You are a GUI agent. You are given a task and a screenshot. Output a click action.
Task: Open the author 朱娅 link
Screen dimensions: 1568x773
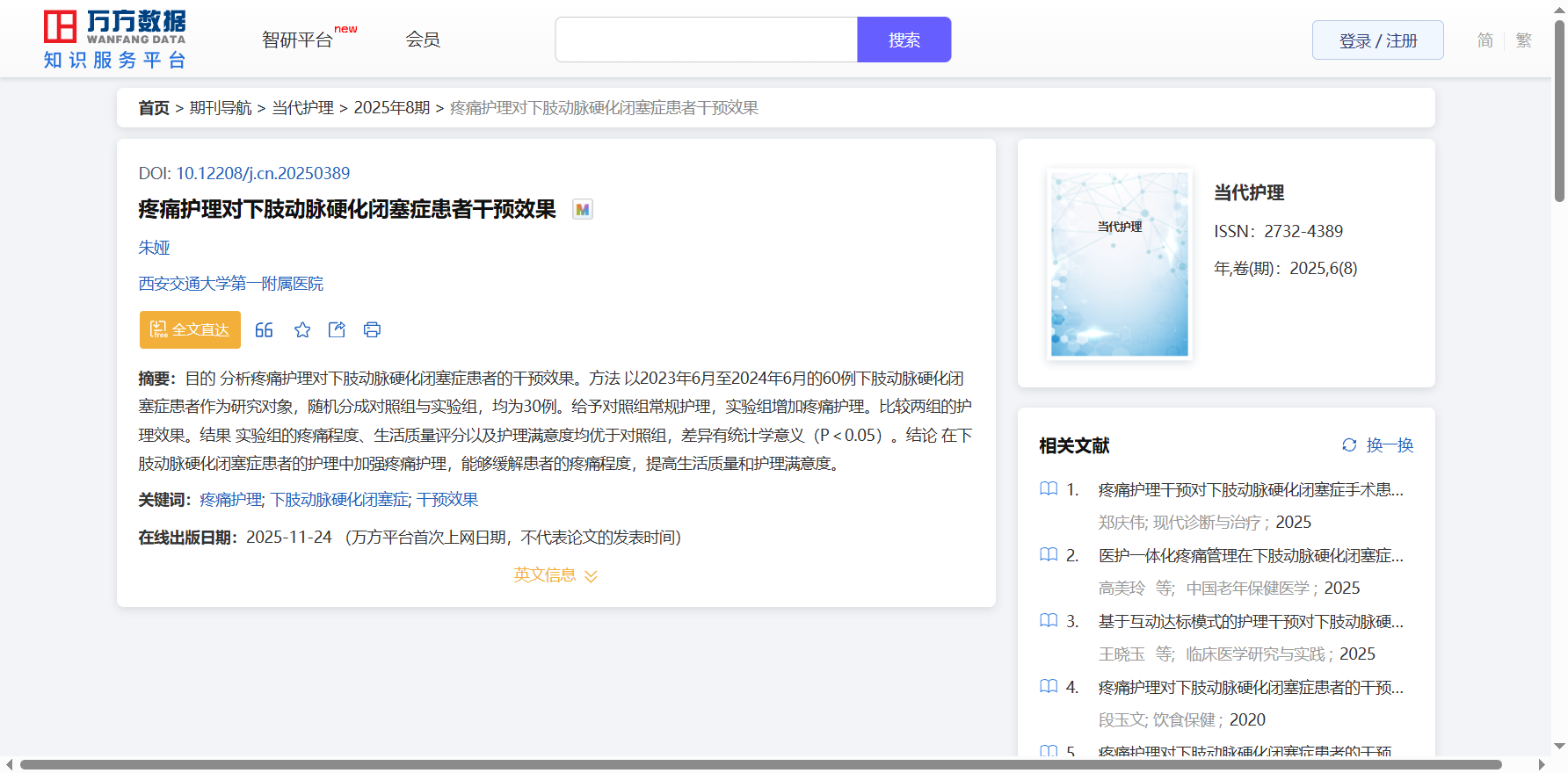[x=154, y=248]
